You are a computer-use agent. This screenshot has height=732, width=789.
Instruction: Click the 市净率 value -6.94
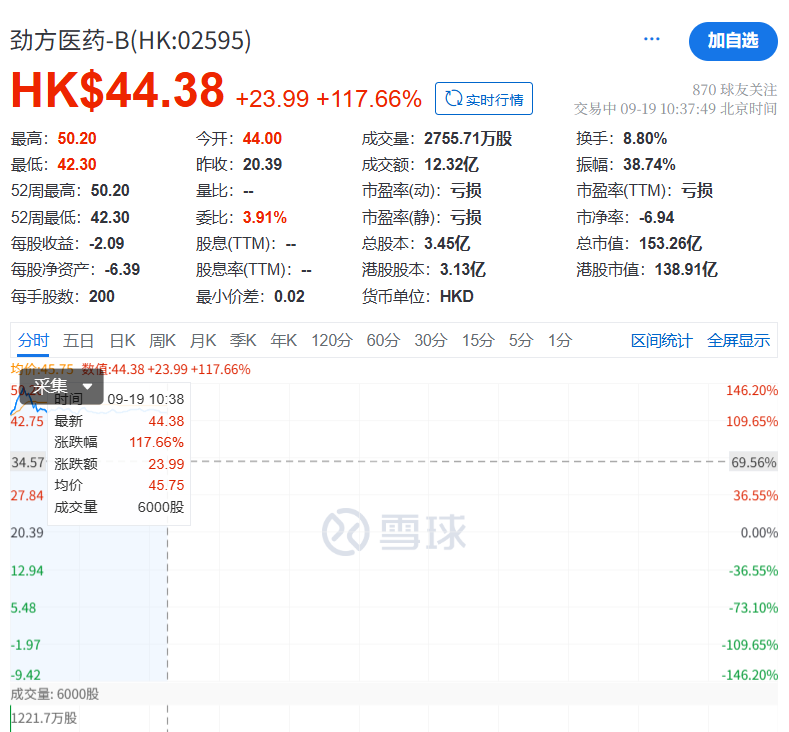tap(656, 217)
